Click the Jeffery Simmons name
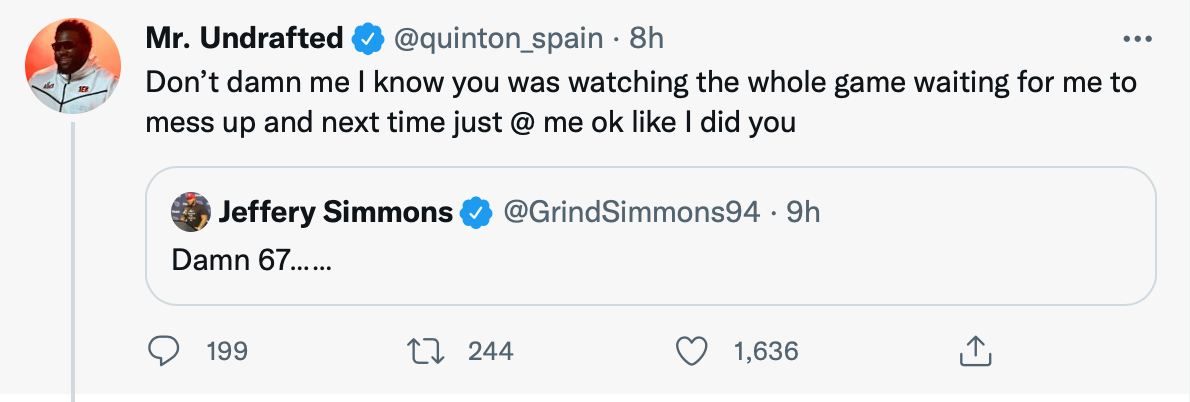 334,212
